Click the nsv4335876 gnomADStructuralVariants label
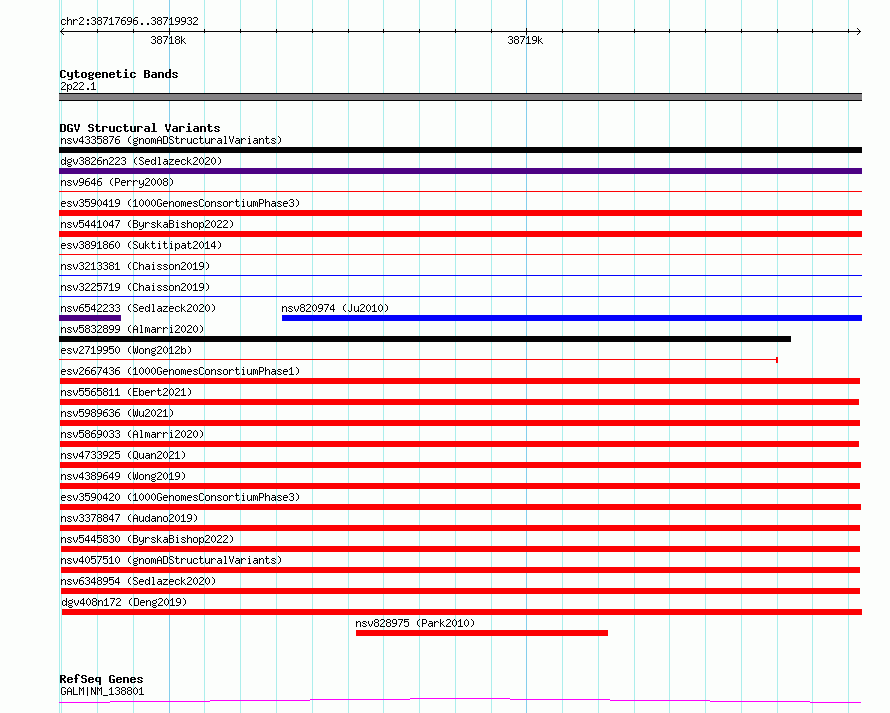This screenshot has height=713, width=890. (171, 140)
